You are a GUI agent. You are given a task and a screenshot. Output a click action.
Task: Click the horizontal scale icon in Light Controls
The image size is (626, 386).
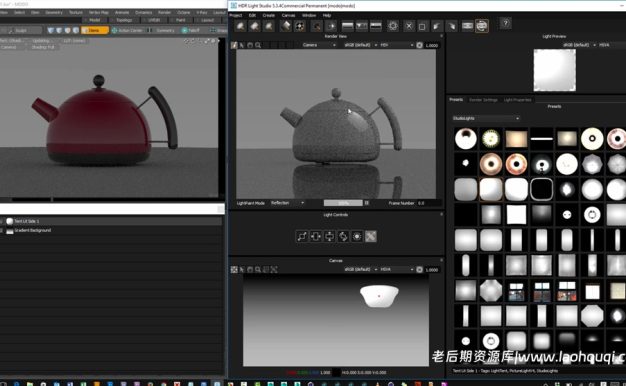pyautogui.click(x=315, y=236)
